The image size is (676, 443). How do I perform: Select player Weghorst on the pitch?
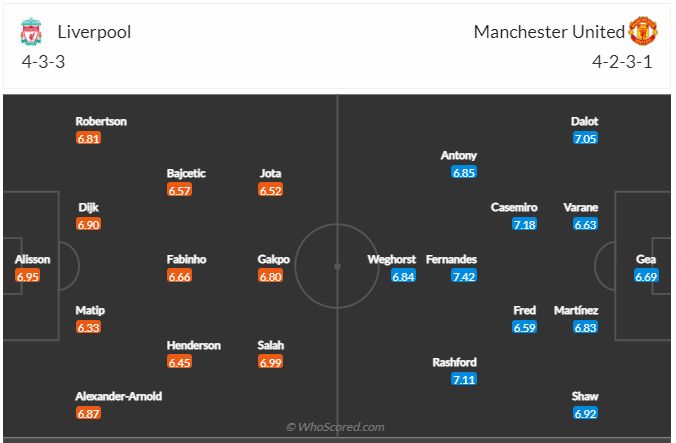pyautogui.click(x=393, y=259)
